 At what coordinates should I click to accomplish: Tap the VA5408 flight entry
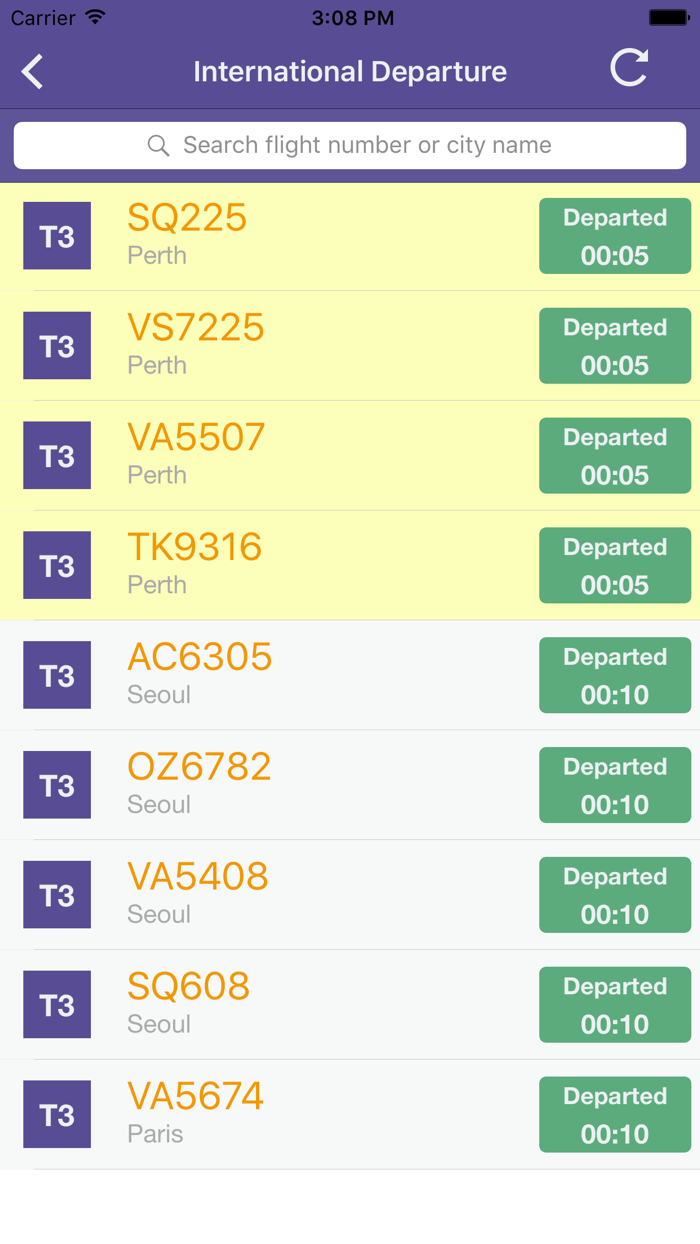(300, 894)
